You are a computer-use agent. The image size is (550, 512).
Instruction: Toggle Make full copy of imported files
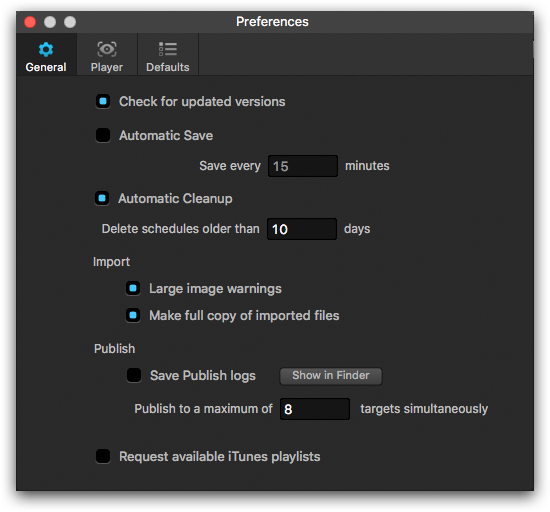point(133,315)
